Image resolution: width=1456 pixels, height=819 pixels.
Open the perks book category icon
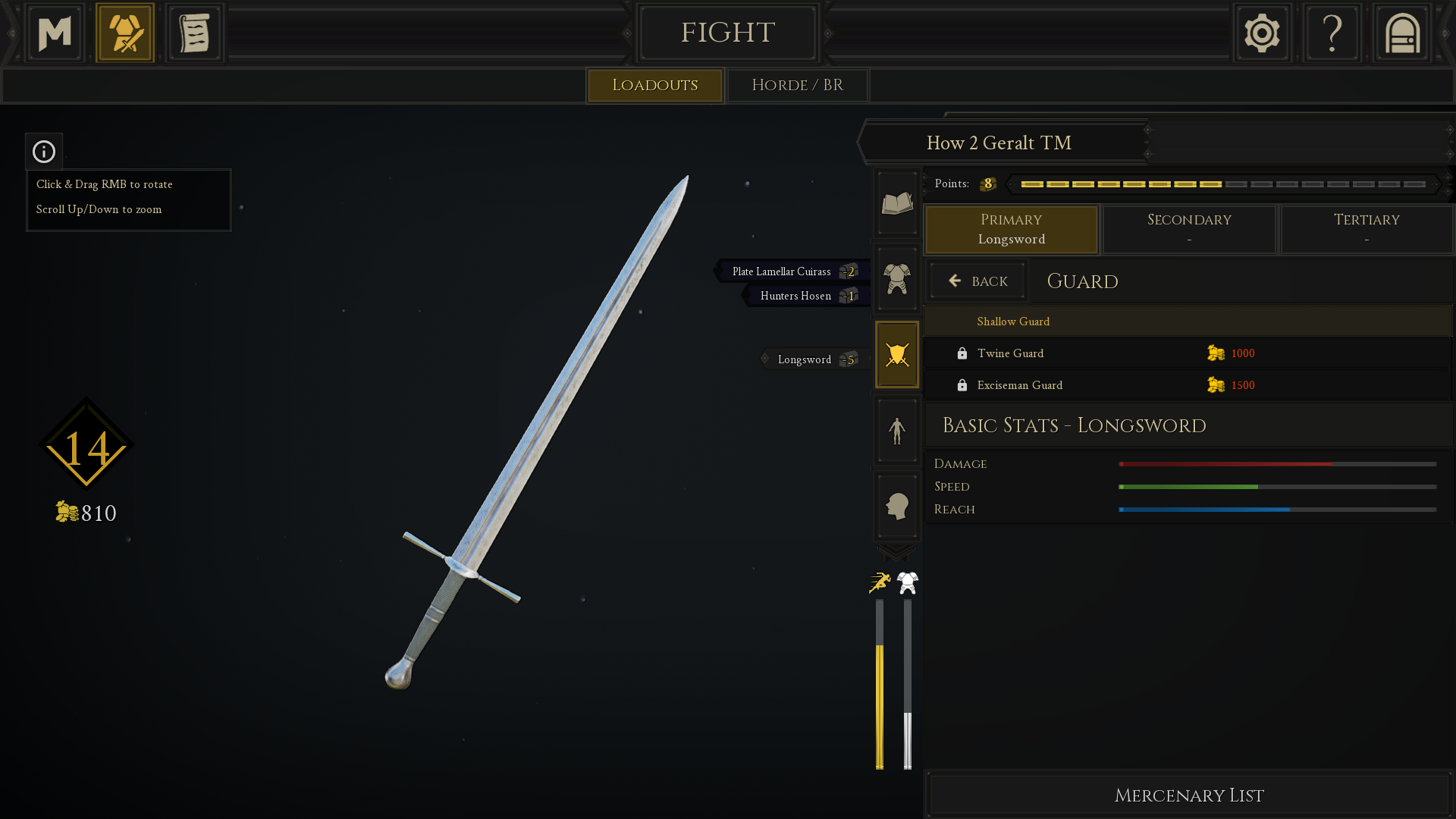897,203
